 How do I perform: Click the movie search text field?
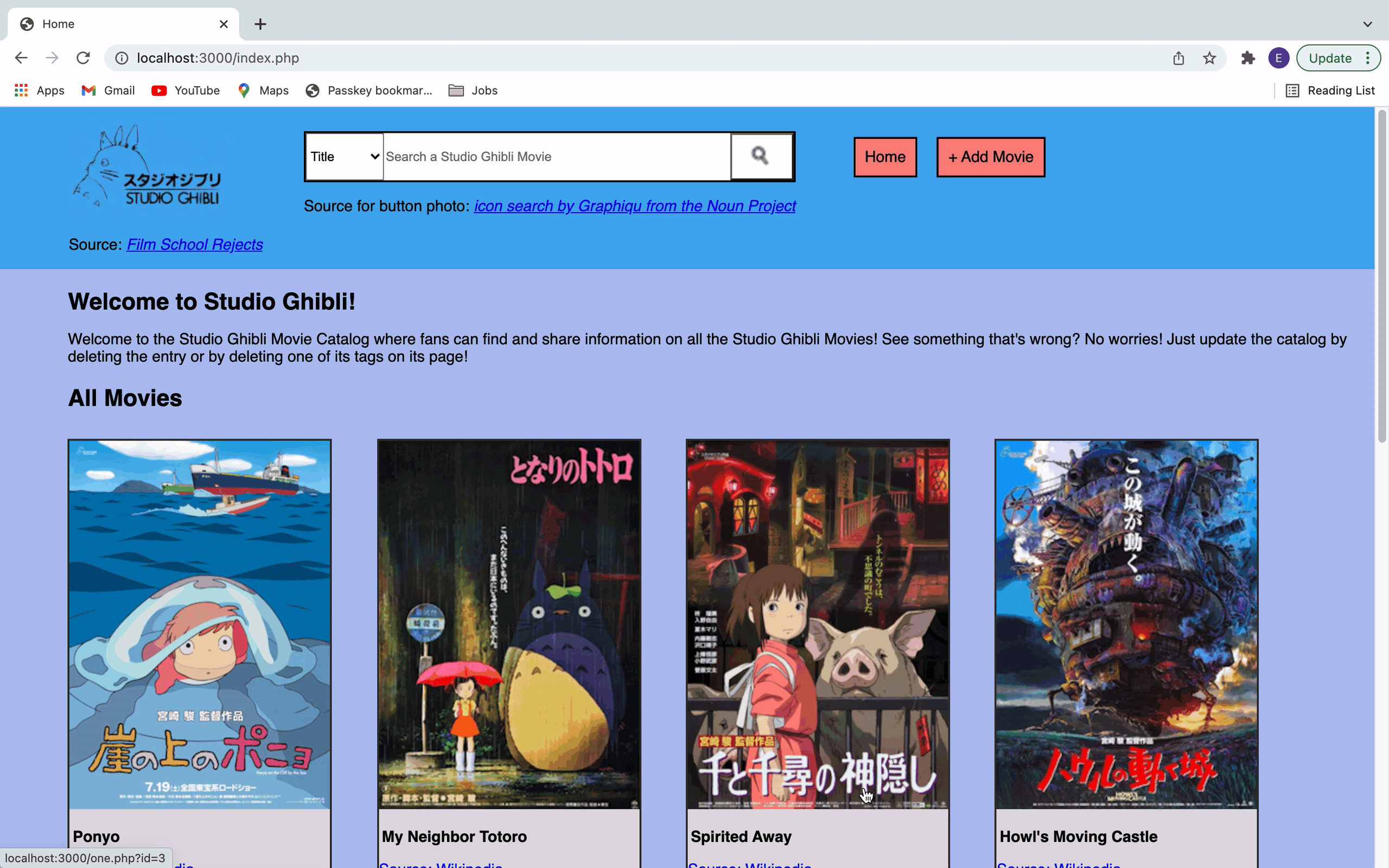coord(556,157)
